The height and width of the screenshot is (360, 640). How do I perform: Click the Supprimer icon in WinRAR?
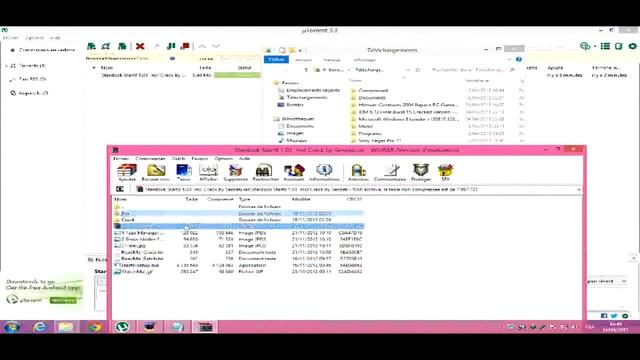click(x=235, y=172)
